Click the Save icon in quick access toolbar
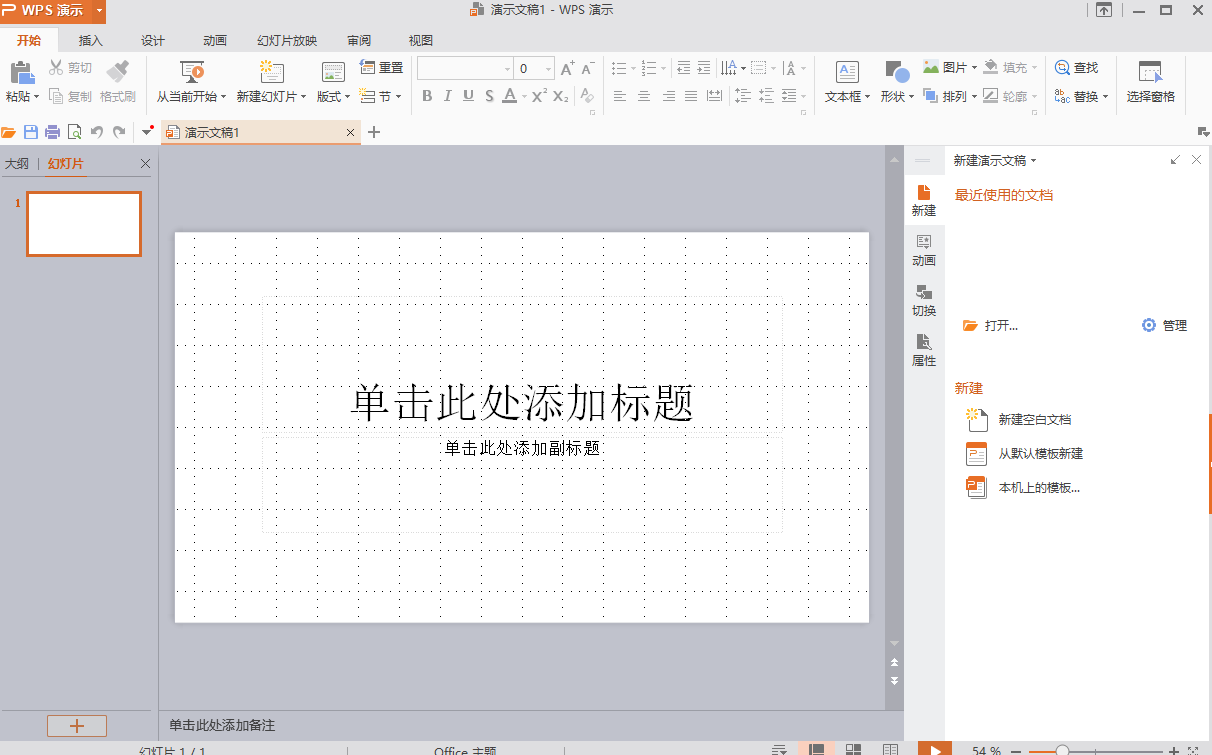The image size is (1212, 755). pyautogui.click(x=30, y=132)
